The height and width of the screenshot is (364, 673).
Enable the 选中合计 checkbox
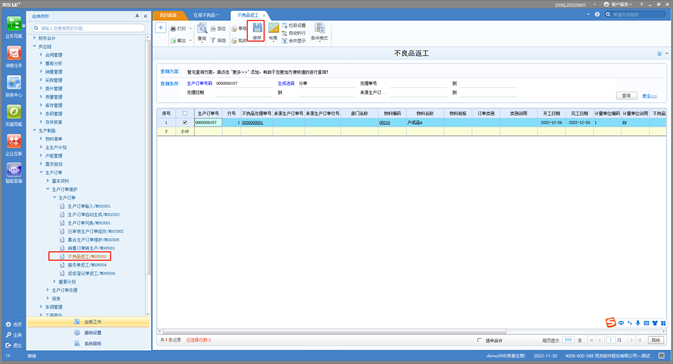click(479, 340)
